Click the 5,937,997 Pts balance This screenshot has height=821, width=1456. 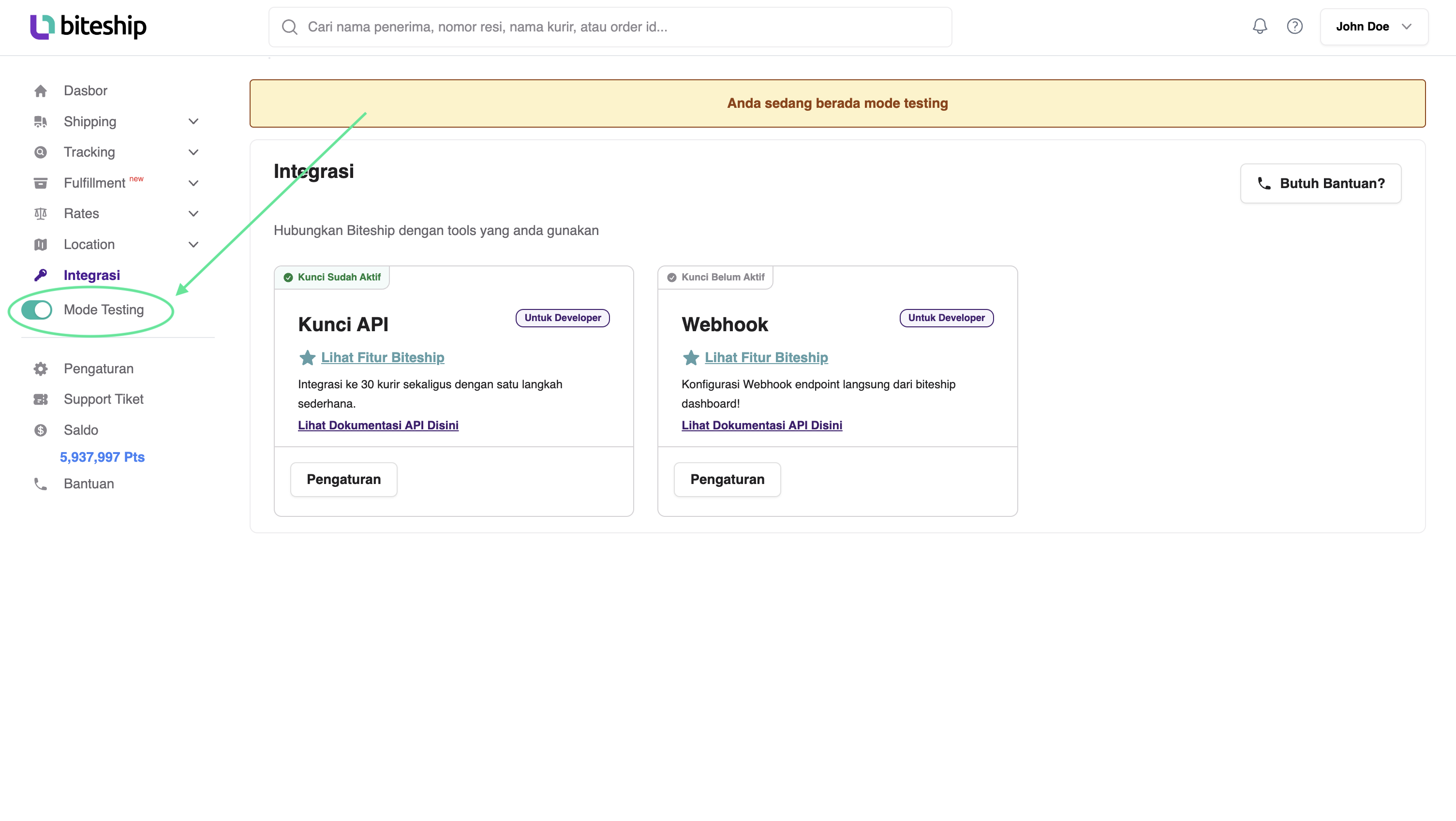pyautogui.click(x=102, y=457)
